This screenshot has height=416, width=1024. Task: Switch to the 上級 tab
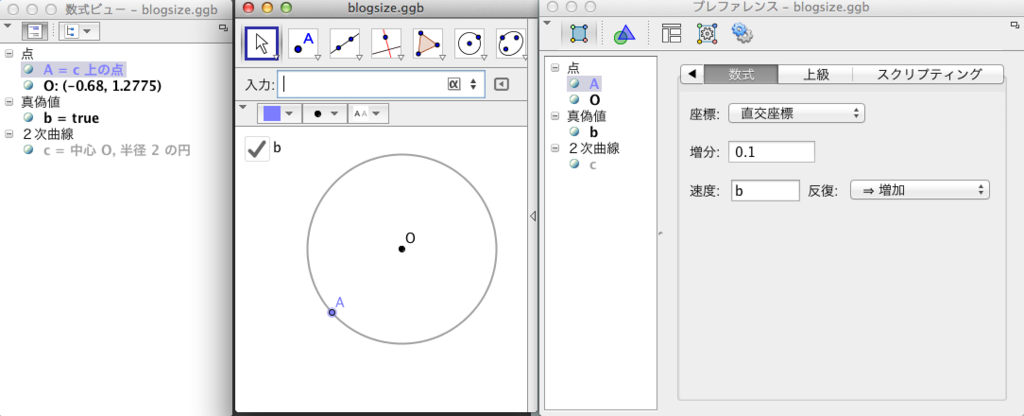click(816, 74)
